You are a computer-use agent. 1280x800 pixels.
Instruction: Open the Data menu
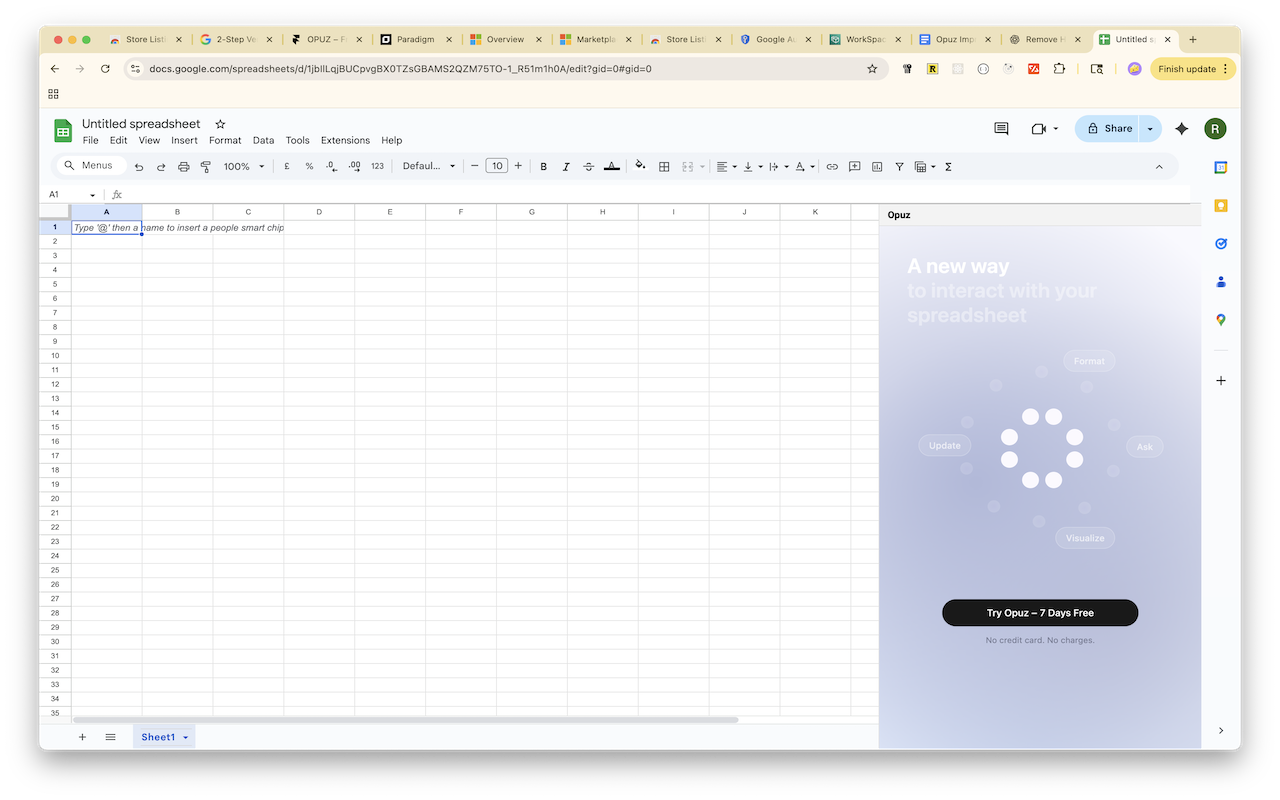(263, 140)
